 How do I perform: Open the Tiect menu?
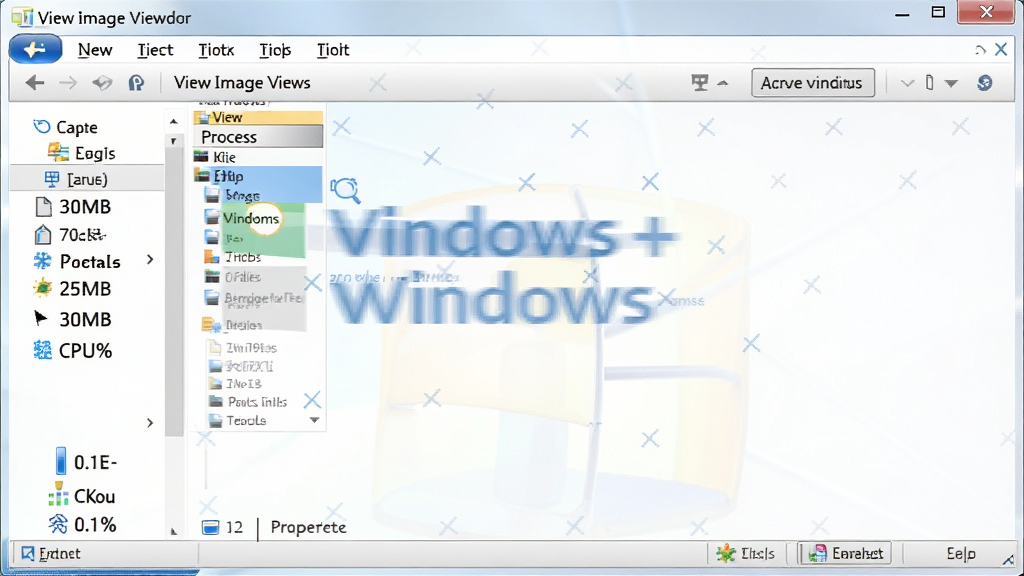point(155,50)
